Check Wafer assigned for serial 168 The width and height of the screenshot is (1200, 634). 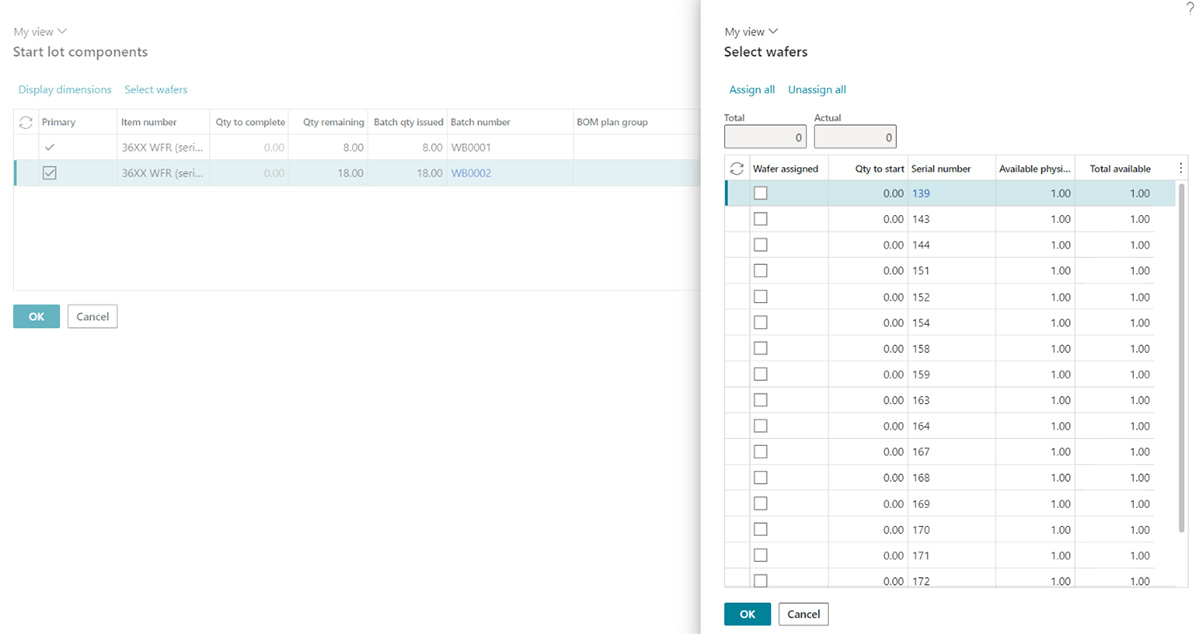click(761, 478)
